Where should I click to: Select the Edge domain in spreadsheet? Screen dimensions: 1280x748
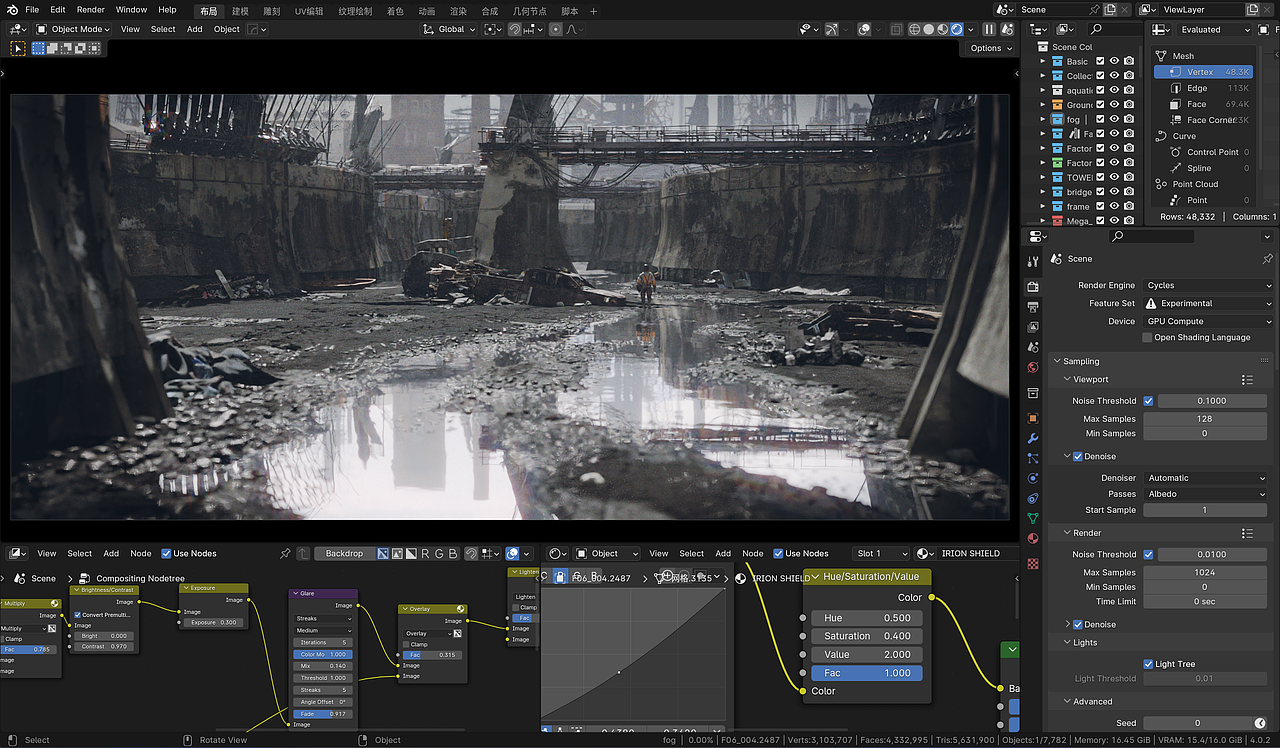point(1202,88)
